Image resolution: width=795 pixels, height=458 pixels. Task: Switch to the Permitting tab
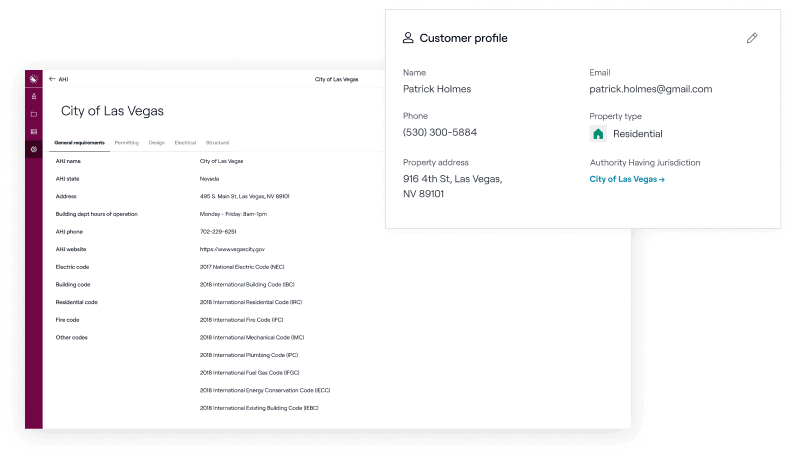pos(127,143)
